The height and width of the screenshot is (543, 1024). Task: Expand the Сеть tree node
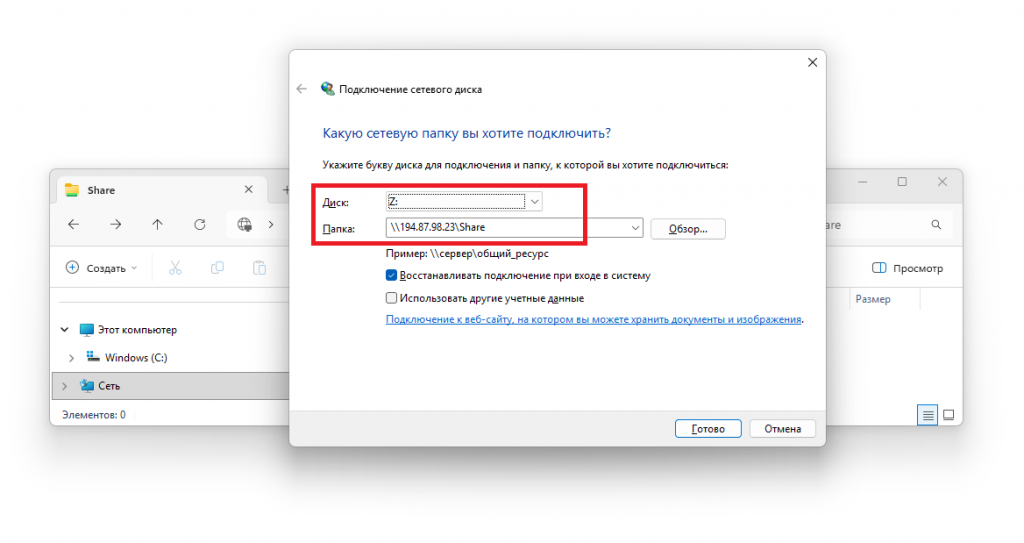pos(65,386)
